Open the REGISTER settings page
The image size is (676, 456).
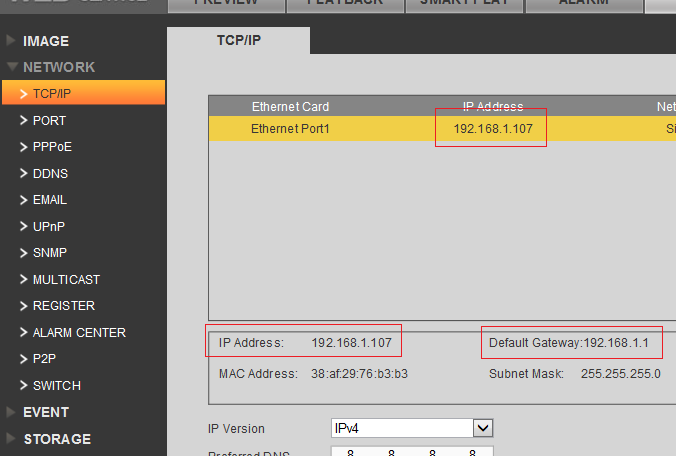[x=64, y=306]
